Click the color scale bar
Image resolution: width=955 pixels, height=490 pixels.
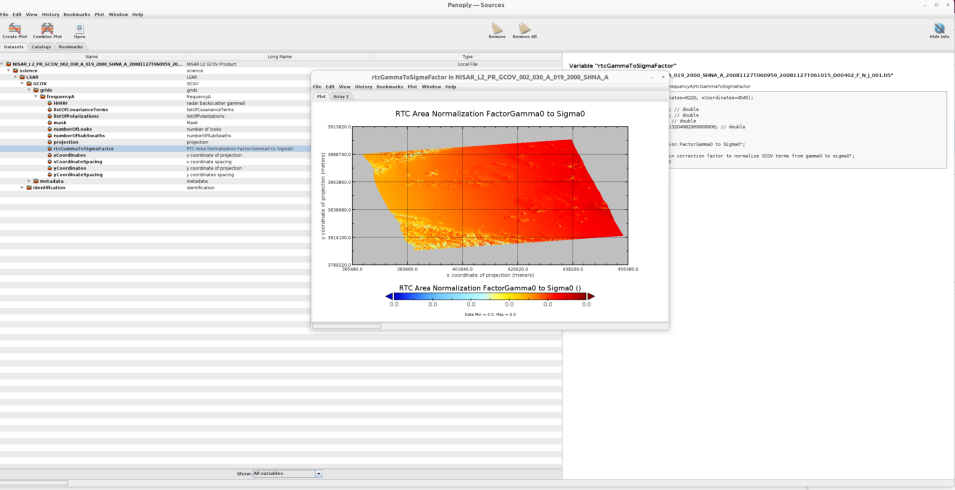pyautogui.click(x=490, y=296)
